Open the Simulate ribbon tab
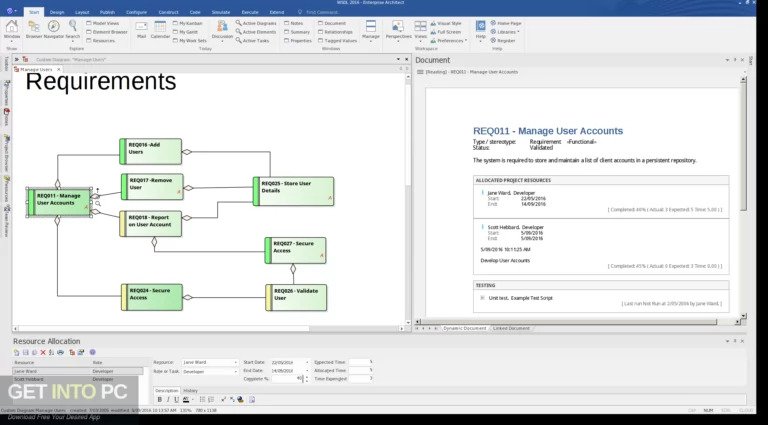 221,12
